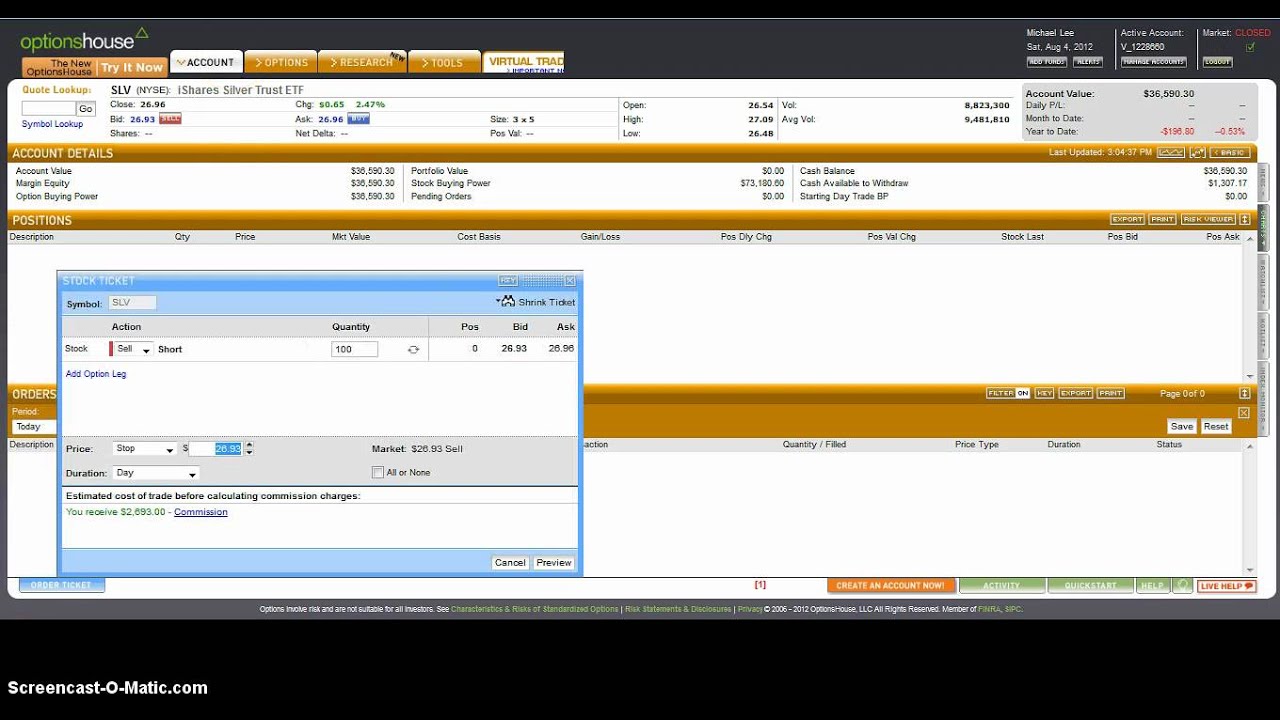This screenshot has height=720, width=1280.
Task: Open the Charts side tab
Action: tap(1263, 228)
